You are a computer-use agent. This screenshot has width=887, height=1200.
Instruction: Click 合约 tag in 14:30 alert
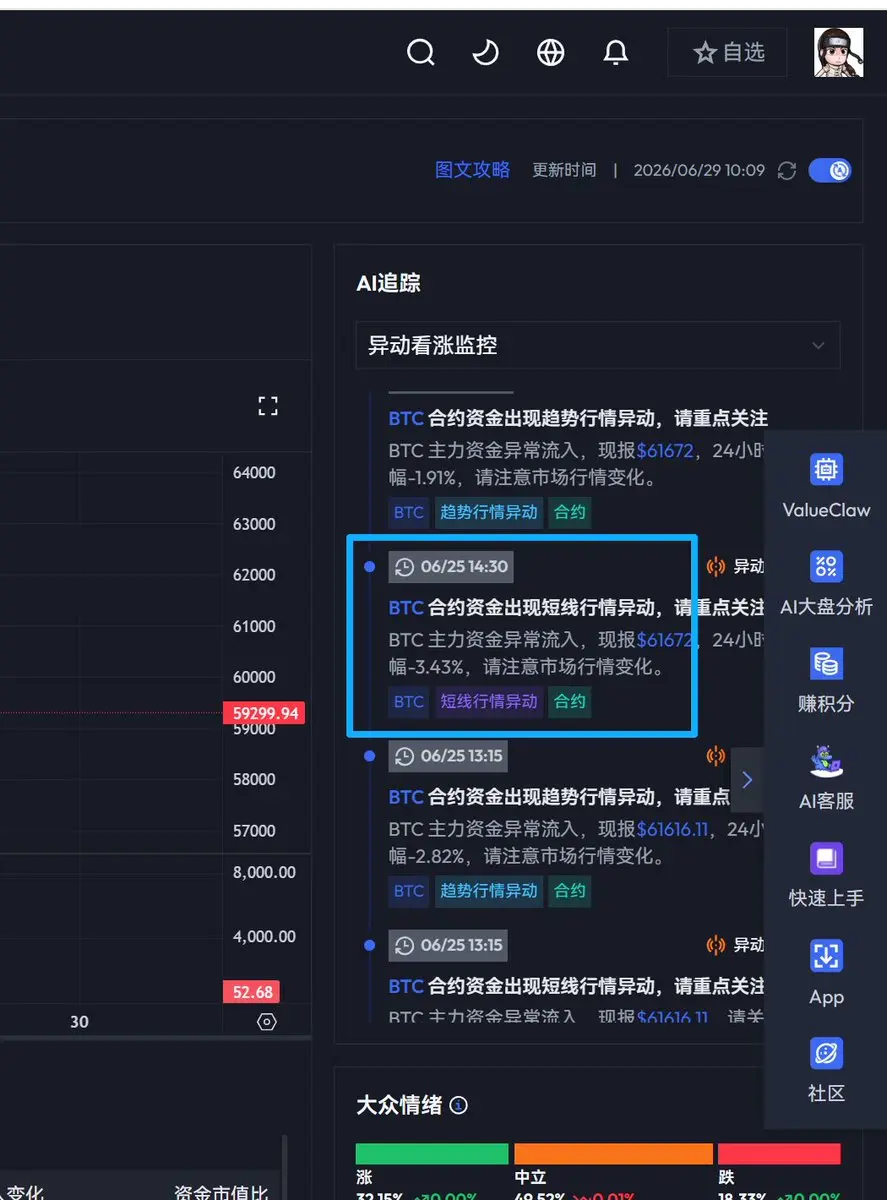point(570,702)
